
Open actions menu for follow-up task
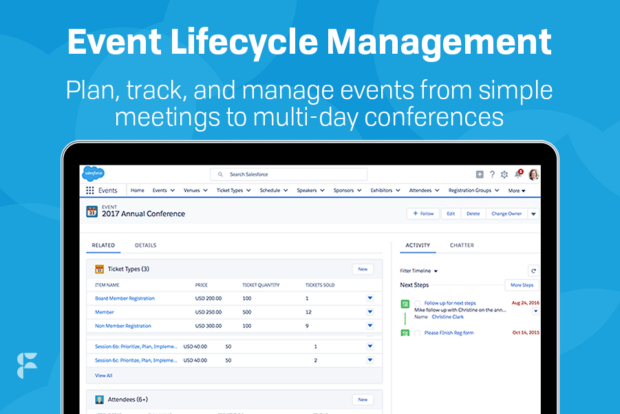pyautogui.click(x=535, y=311)
